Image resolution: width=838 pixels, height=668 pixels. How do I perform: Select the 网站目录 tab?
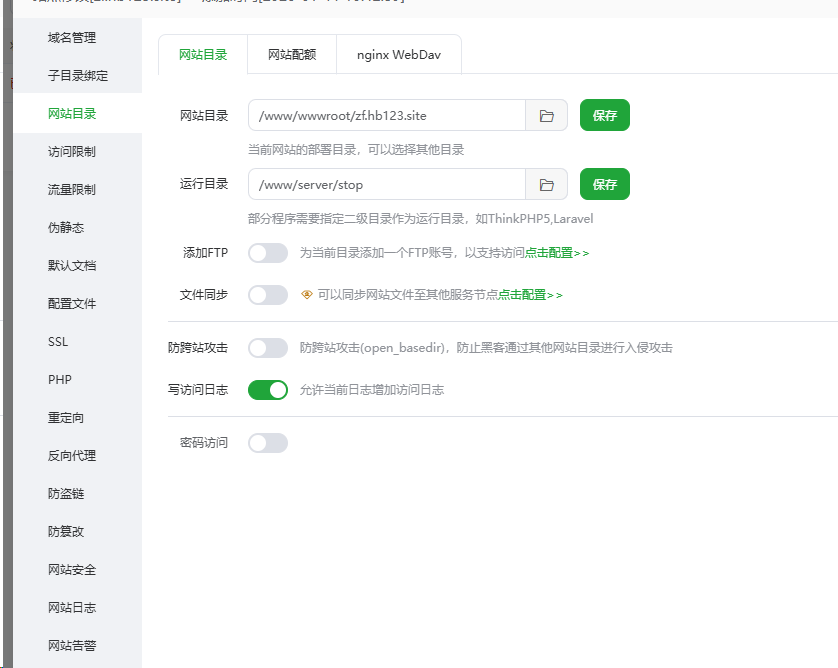click(x=203, y=55)
